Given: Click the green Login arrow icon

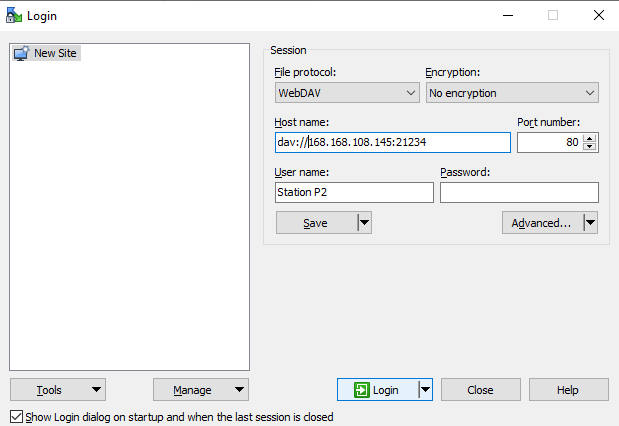Looking at the screenshot, I should (362, 390).
